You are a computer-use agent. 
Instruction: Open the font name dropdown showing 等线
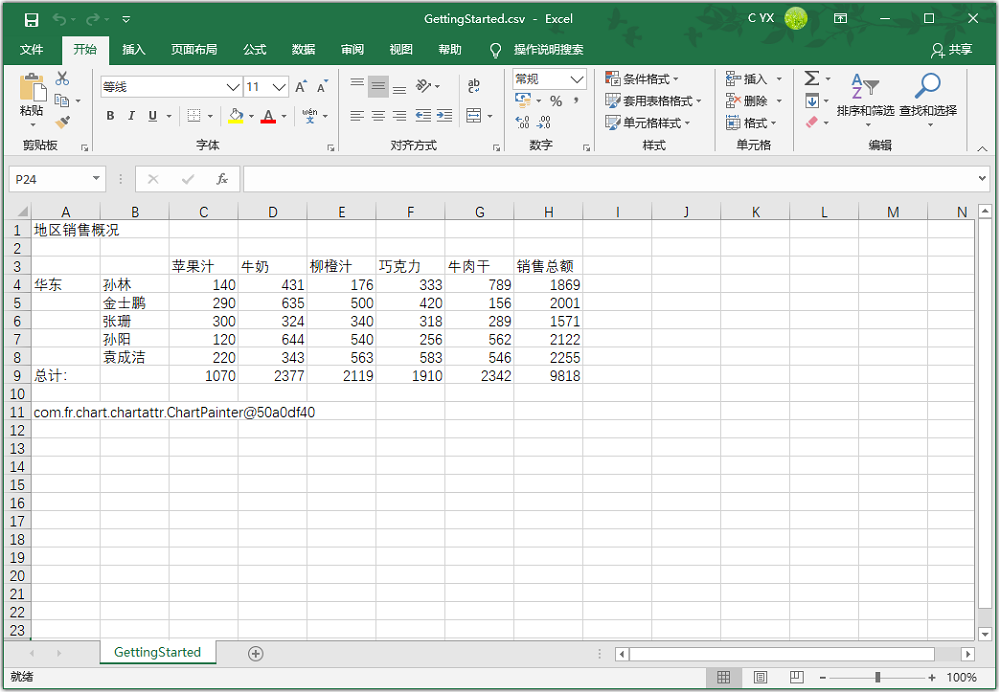coord(232,87)
